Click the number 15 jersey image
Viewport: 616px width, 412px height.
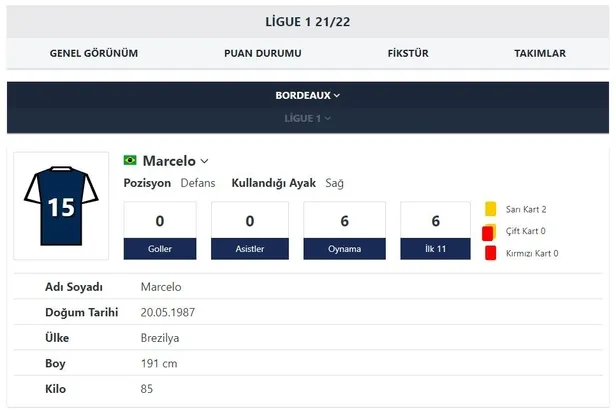tap(60, 206)
